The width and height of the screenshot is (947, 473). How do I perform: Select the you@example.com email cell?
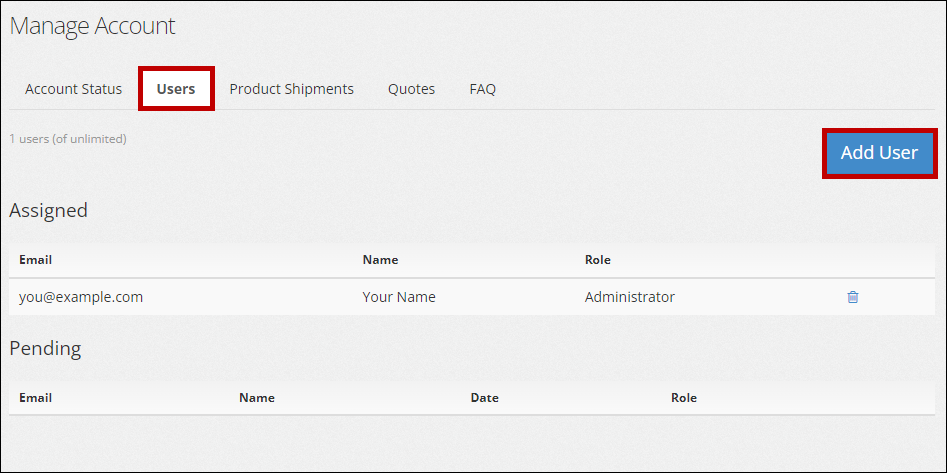point(80,297)
